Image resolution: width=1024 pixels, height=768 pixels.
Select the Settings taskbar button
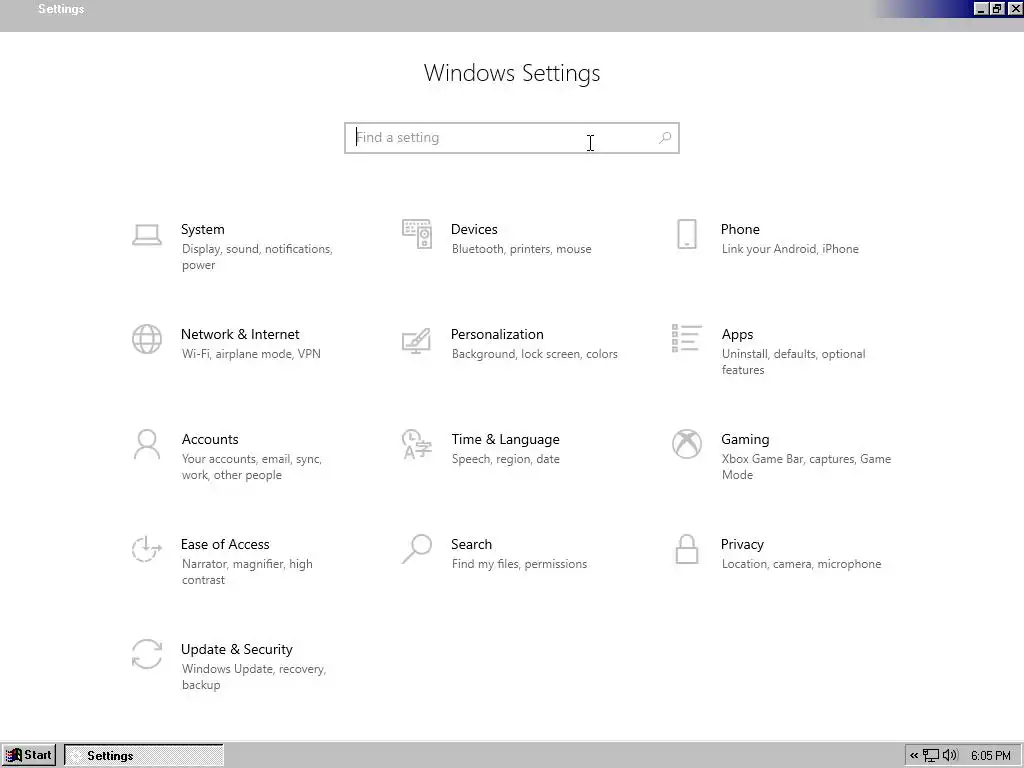[144, 756]
